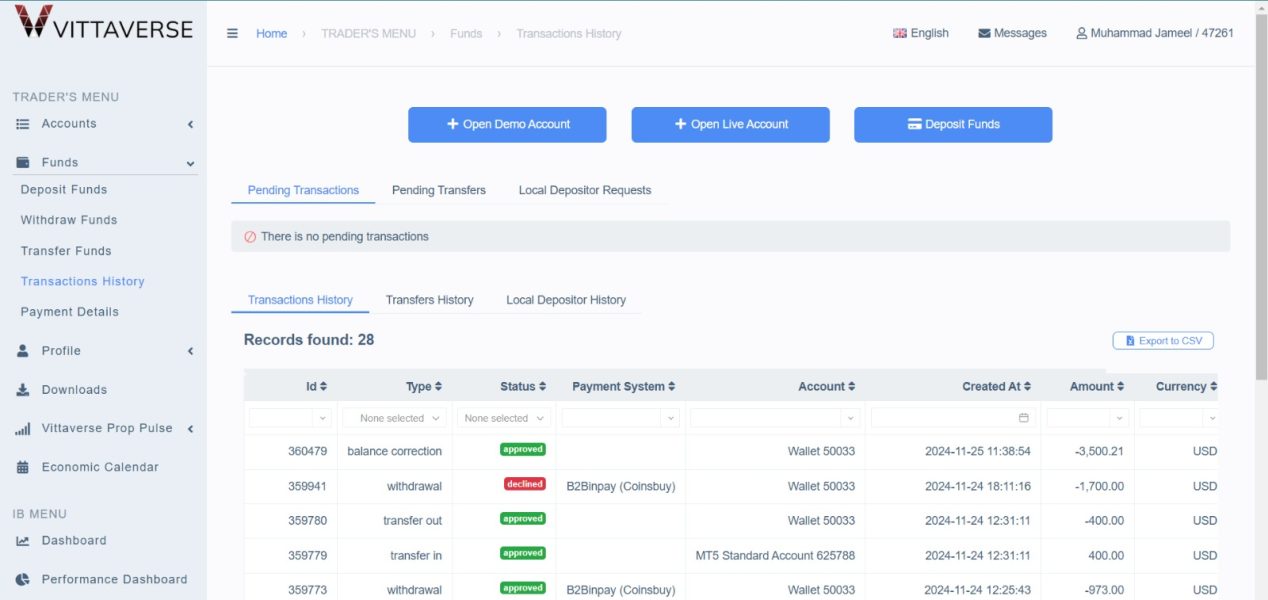
Task: Click the hamburger menu icon
Action: click(232, 33)
